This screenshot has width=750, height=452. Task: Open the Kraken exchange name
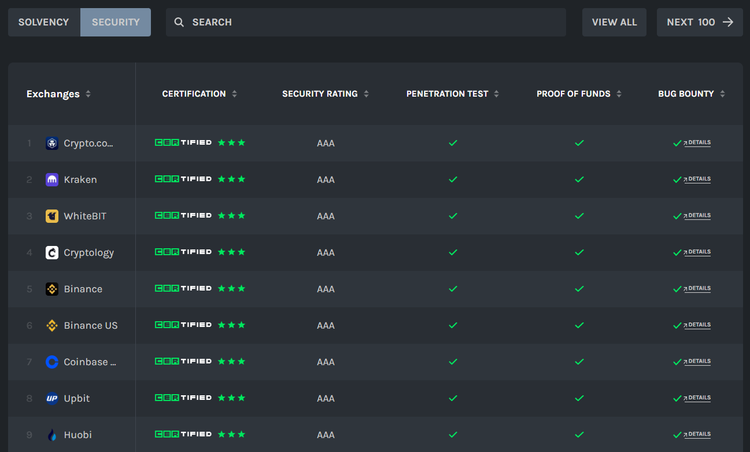pyautogui.click(x=80, y=179)
